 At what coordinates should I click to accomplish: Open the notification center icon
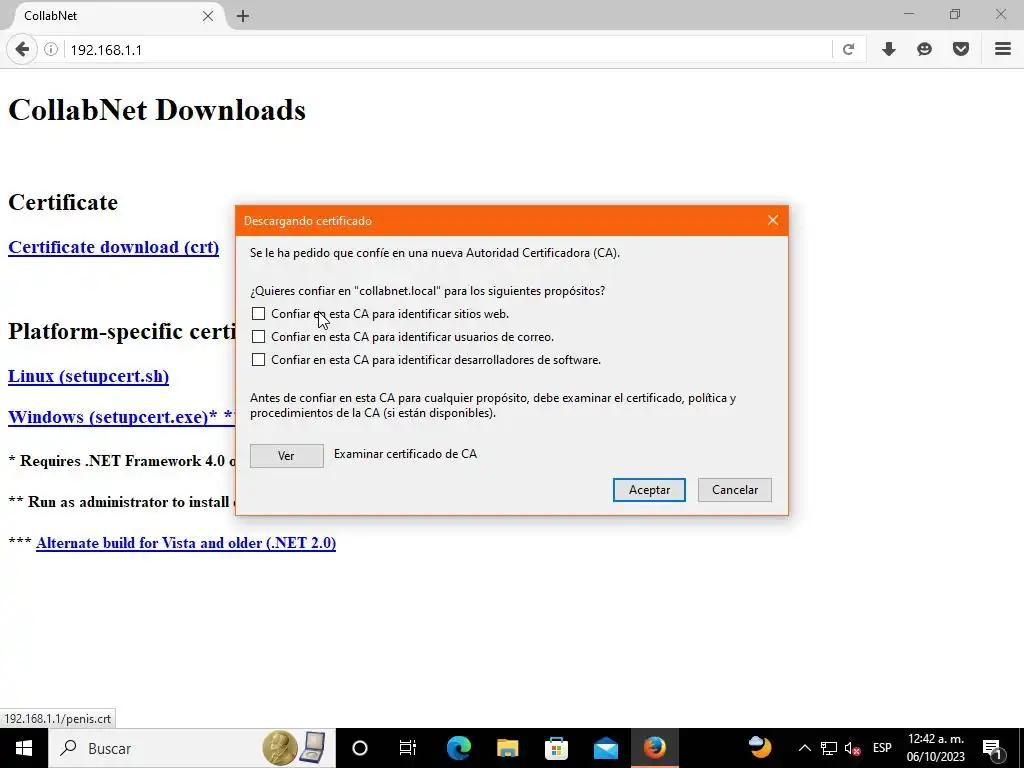(x=993, y=748)
